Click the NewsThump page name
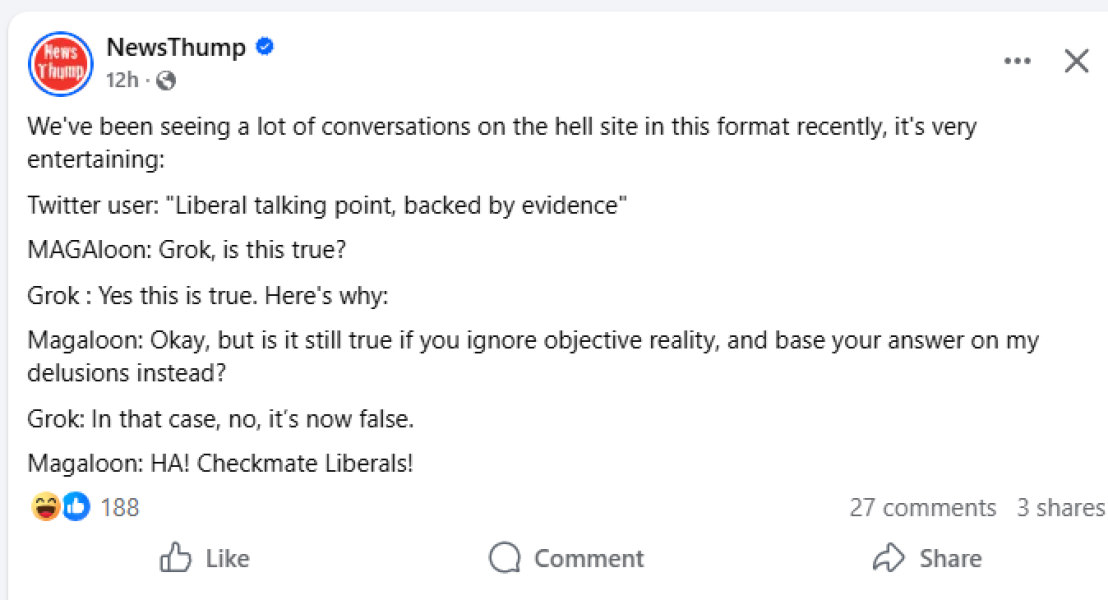Image resolution: width=1108 pixels, height=600 pixels. [176, 47]
